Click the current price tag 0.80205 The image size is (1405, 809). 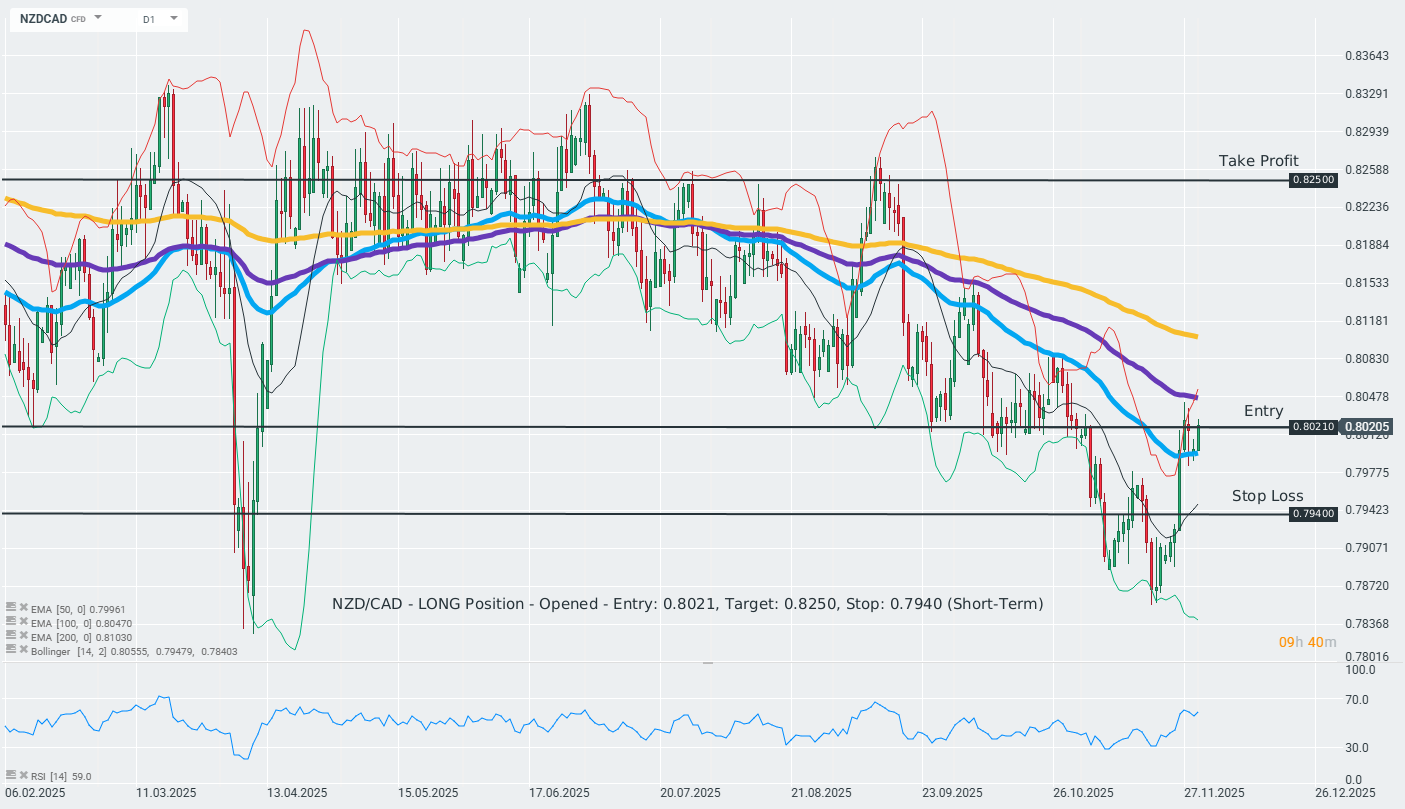(1368, 427)
